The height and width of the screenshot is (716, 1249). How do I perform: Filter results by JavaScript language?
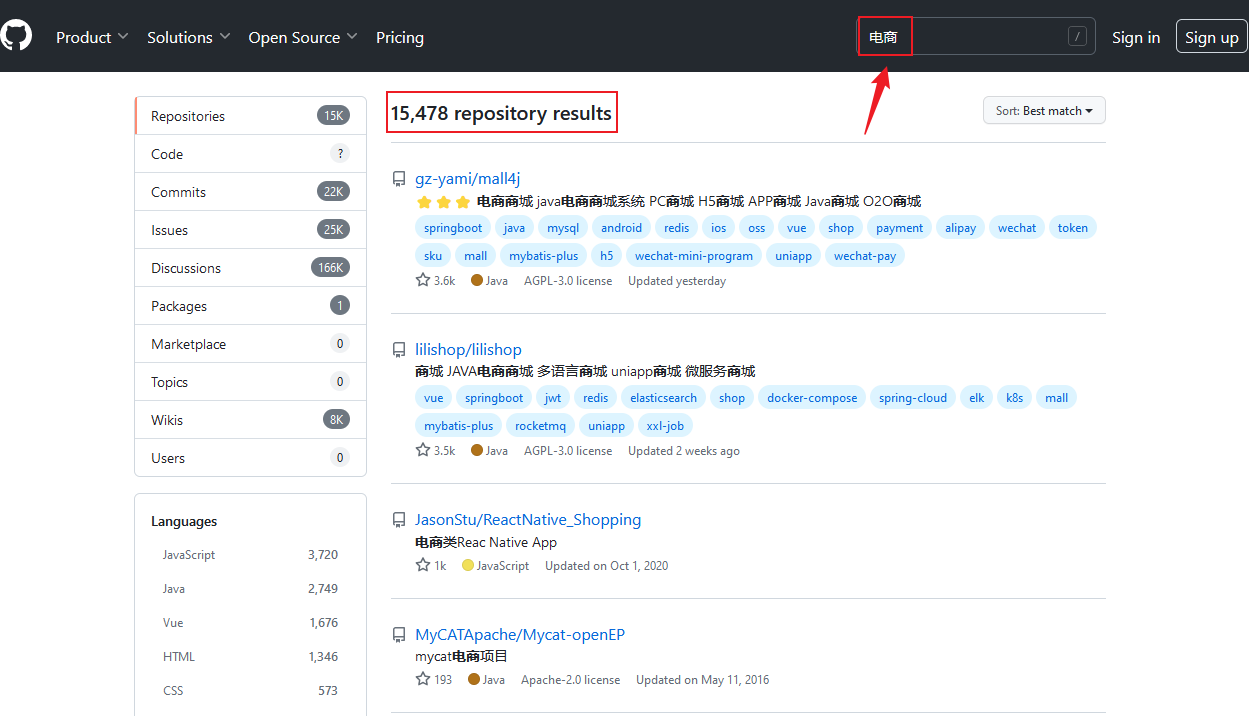pos(250,555)
